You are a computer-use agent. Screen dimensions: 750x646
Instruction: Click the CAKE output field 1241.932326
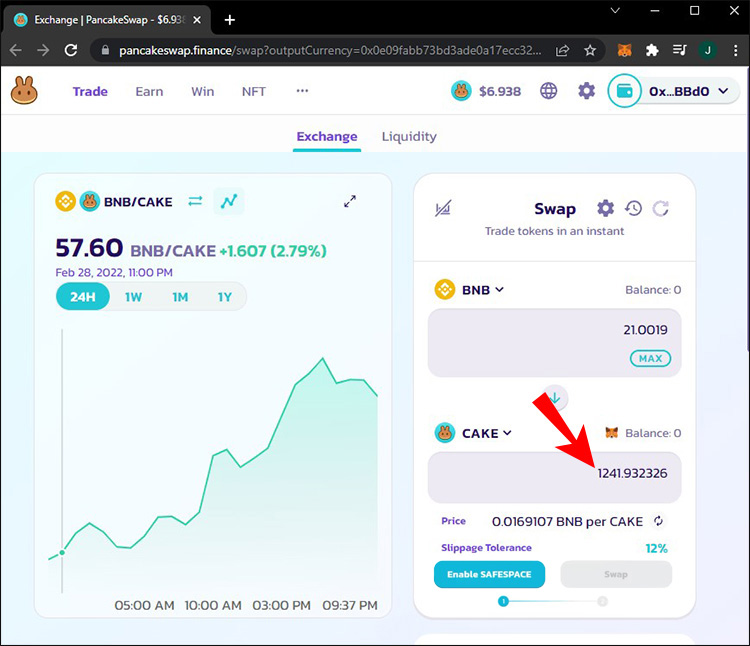pos(554,477)
